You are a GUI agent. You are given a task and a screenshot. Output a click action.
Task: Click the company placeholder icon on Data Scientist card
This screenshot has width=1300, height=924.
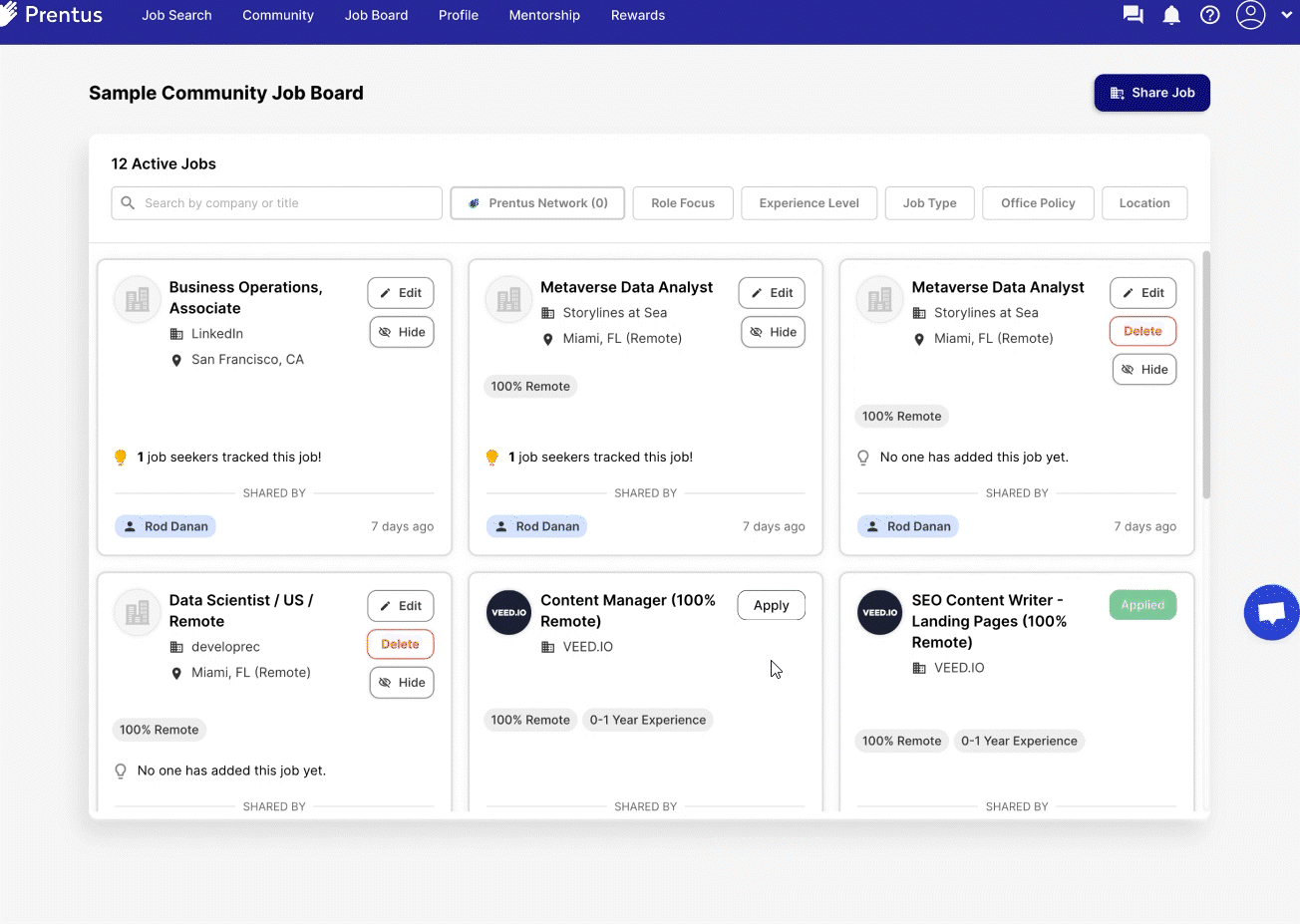tap(138, 612)
